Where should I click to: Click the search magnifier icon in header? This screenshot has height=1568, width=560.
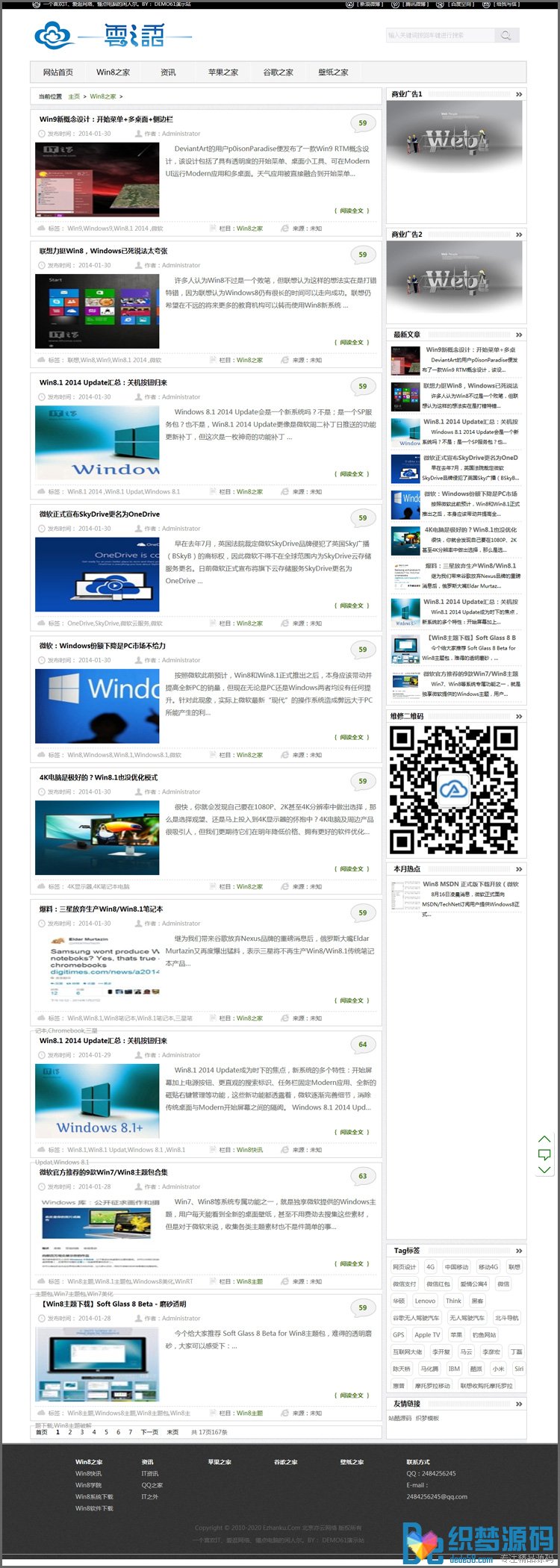[x=506, y=35]
